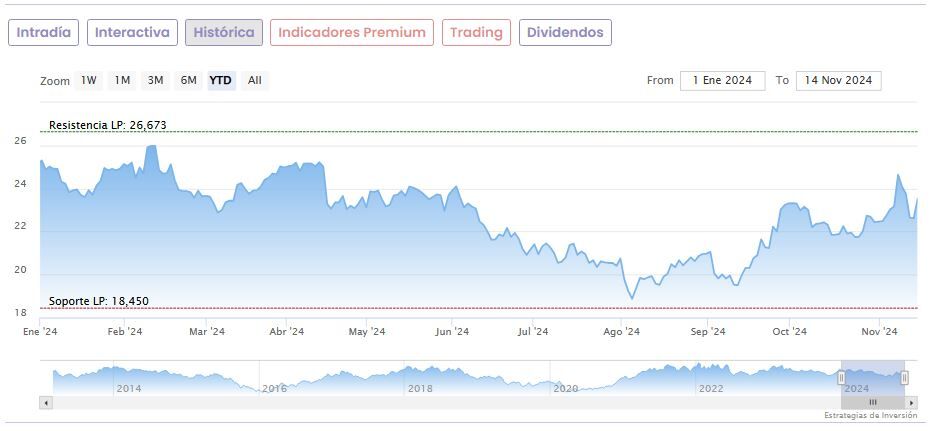The width and height of the screenshot is (933, 431).
Task: Grab the left navigator range handle
Action: tap(841, 377)
